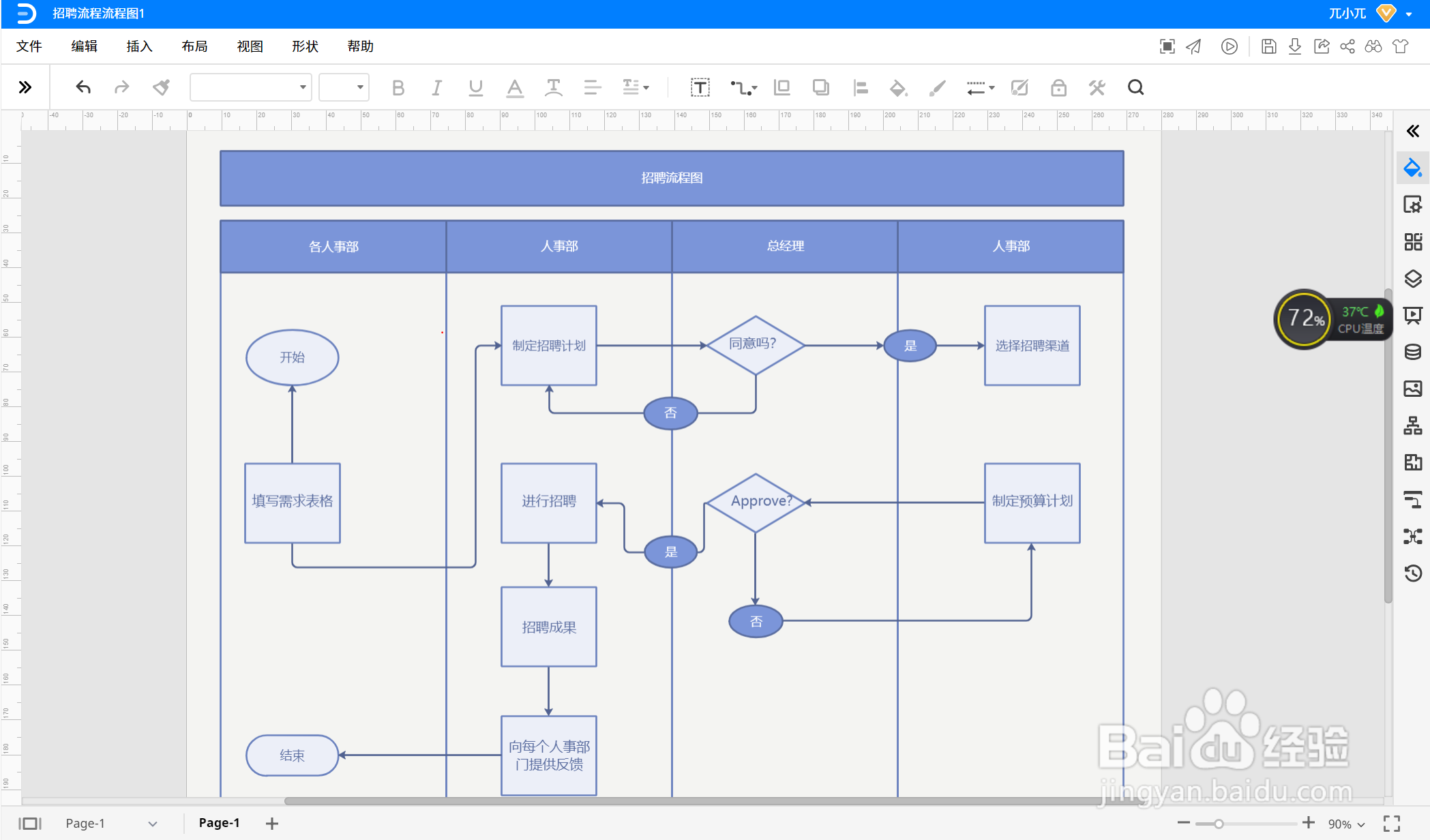Open the zoom 90% dropdown
Image resolution: width=1430 pixels, height=840 pixels.
point(1346,824)
